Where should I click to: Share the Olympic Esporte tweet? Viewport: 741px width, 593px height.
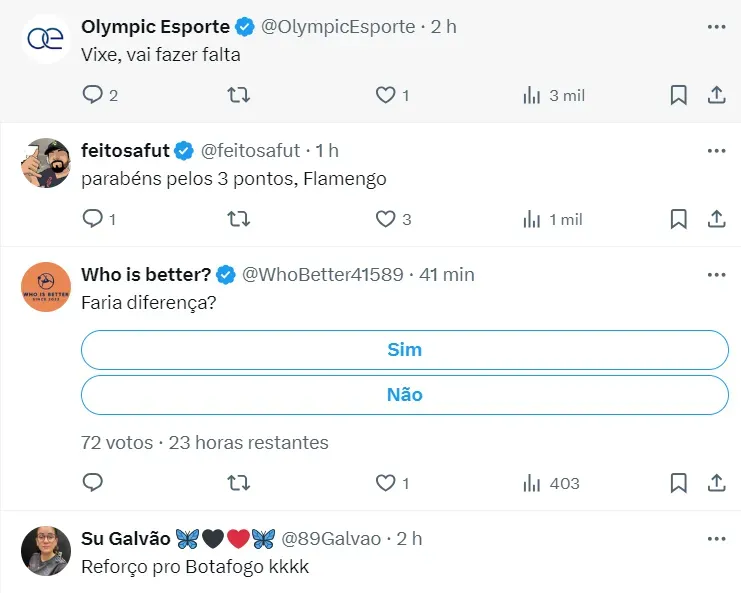coord(716,95)
